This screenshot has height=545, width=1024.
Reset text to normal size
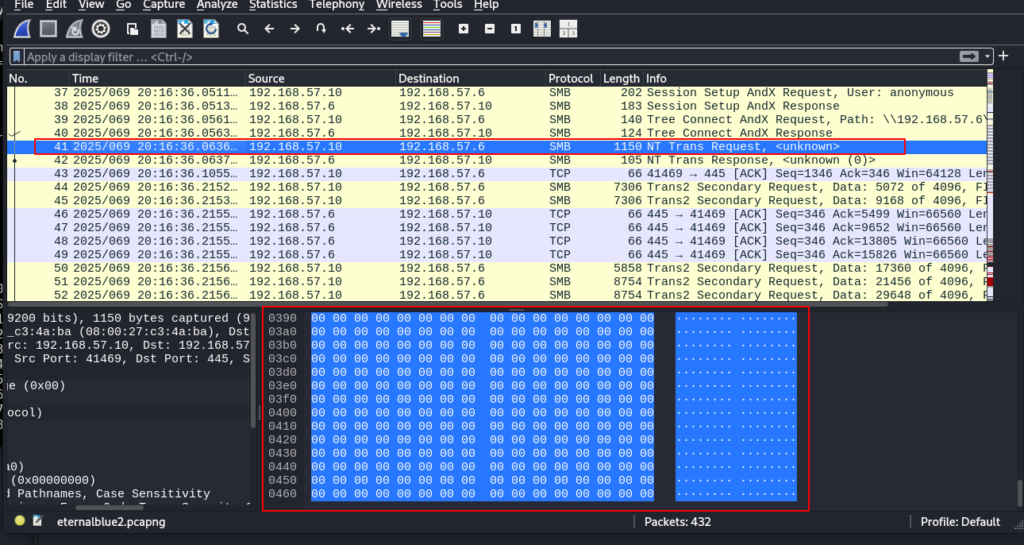[x=516, y=29]
